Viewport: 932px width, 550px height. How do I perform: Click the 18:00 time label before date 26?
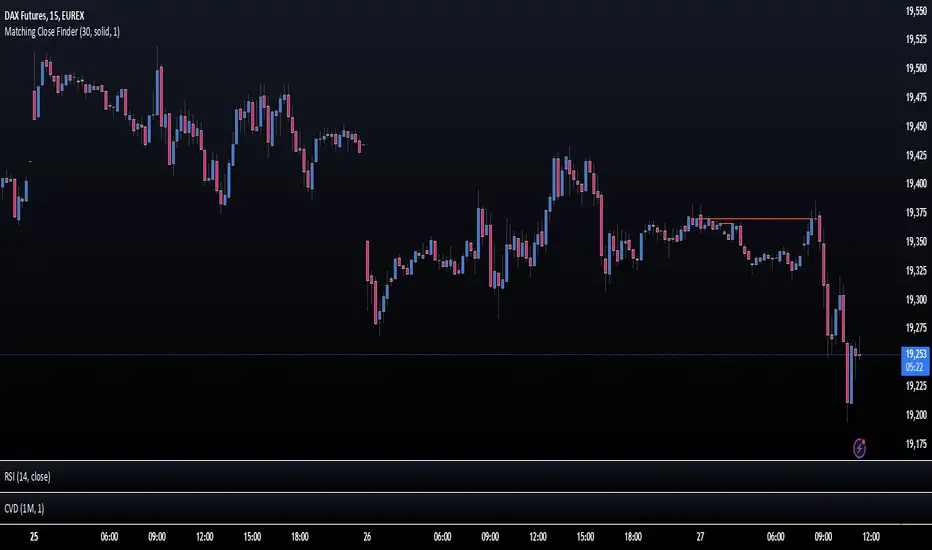300,536
